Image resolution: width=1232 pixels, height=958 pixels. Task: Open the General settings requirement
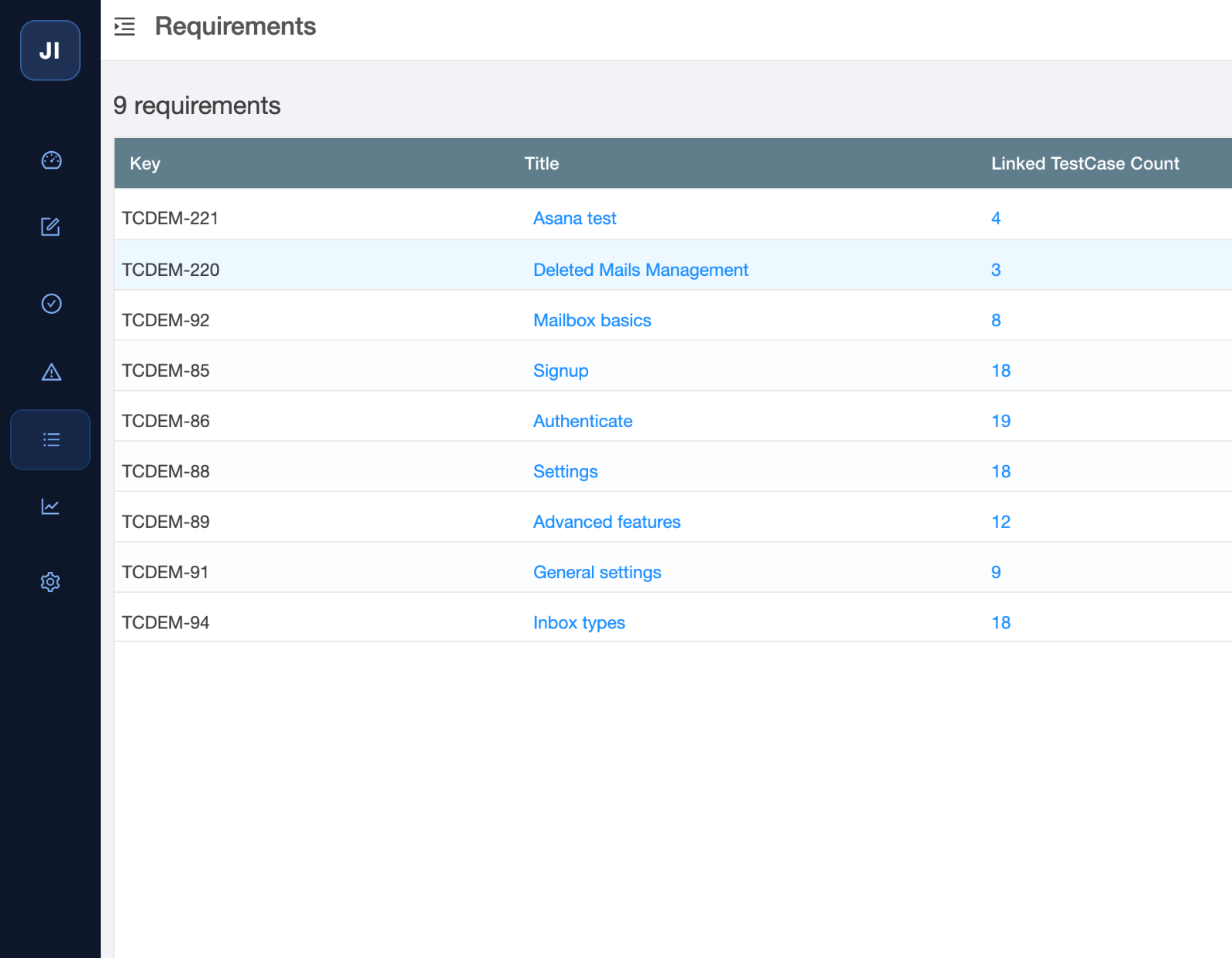(x=597, y=572)
